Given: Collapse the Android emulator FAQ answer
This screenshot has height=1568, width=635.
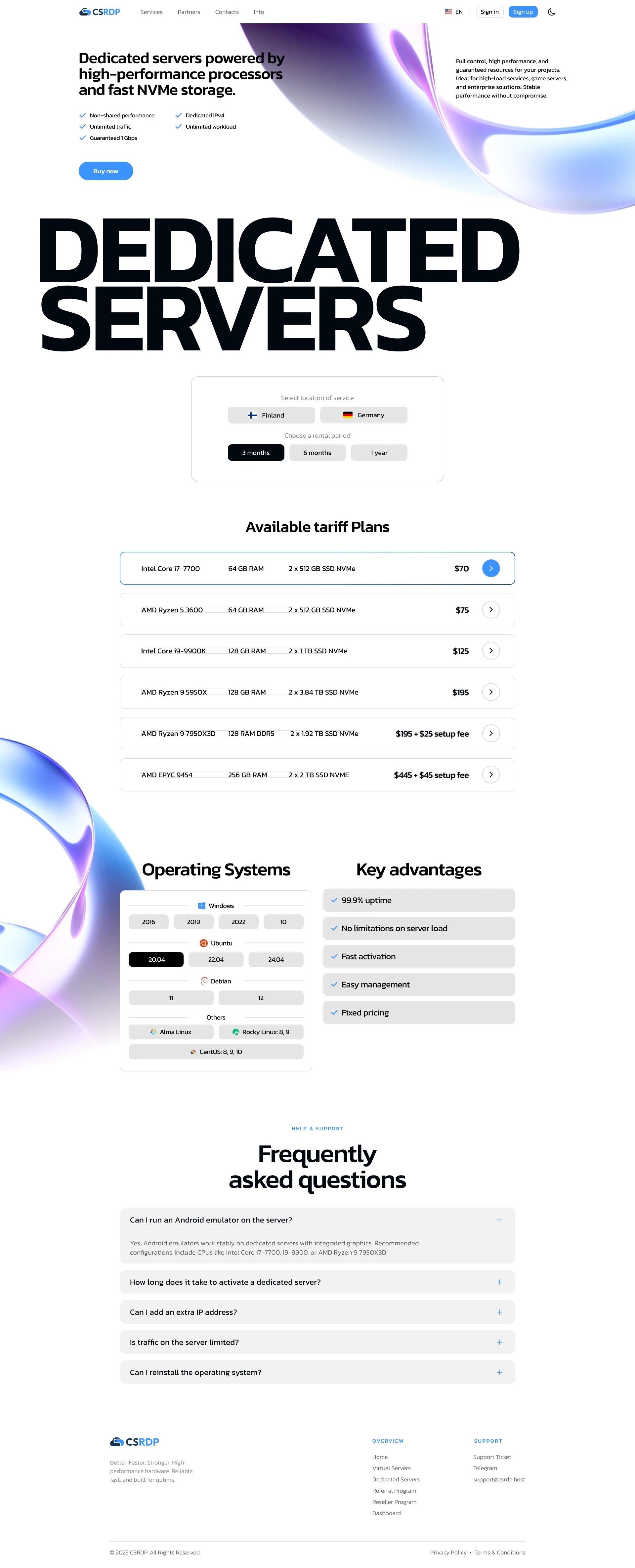Looking at the screenshot, I should tap(499, 1219).
